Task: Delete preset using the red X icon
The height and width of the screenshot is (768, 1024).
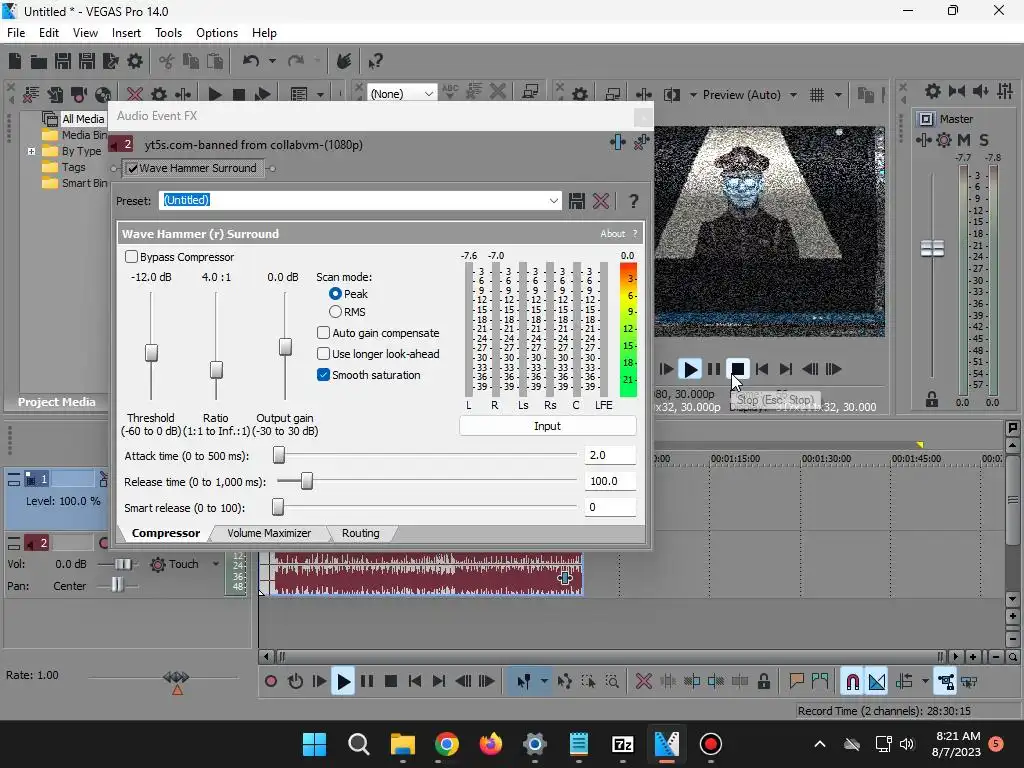Action: point(601,200)
